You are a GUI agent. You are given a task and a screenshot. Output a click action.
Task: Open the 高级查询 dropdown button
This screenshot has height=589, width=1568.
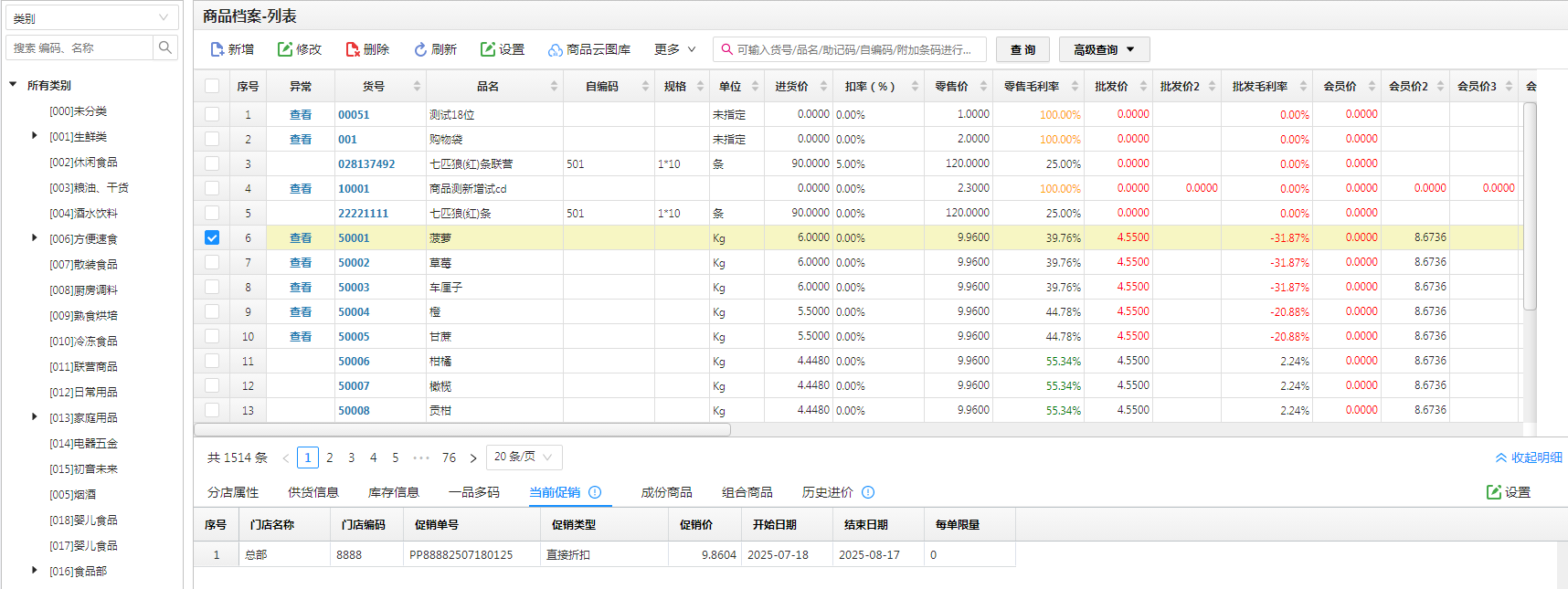coord(1104,49)
